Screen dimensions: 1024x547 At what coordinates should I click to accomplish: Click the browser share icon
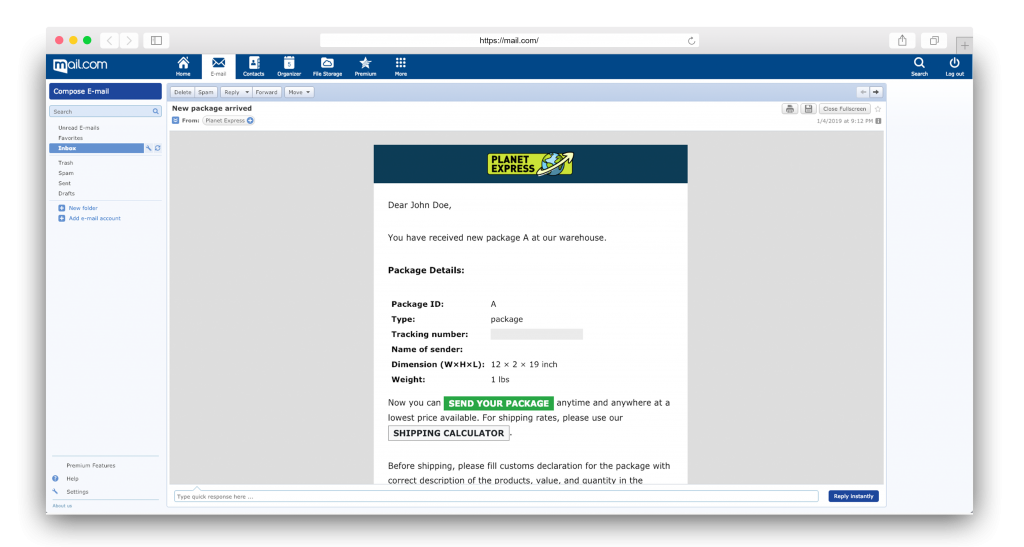tap(902, 40)
